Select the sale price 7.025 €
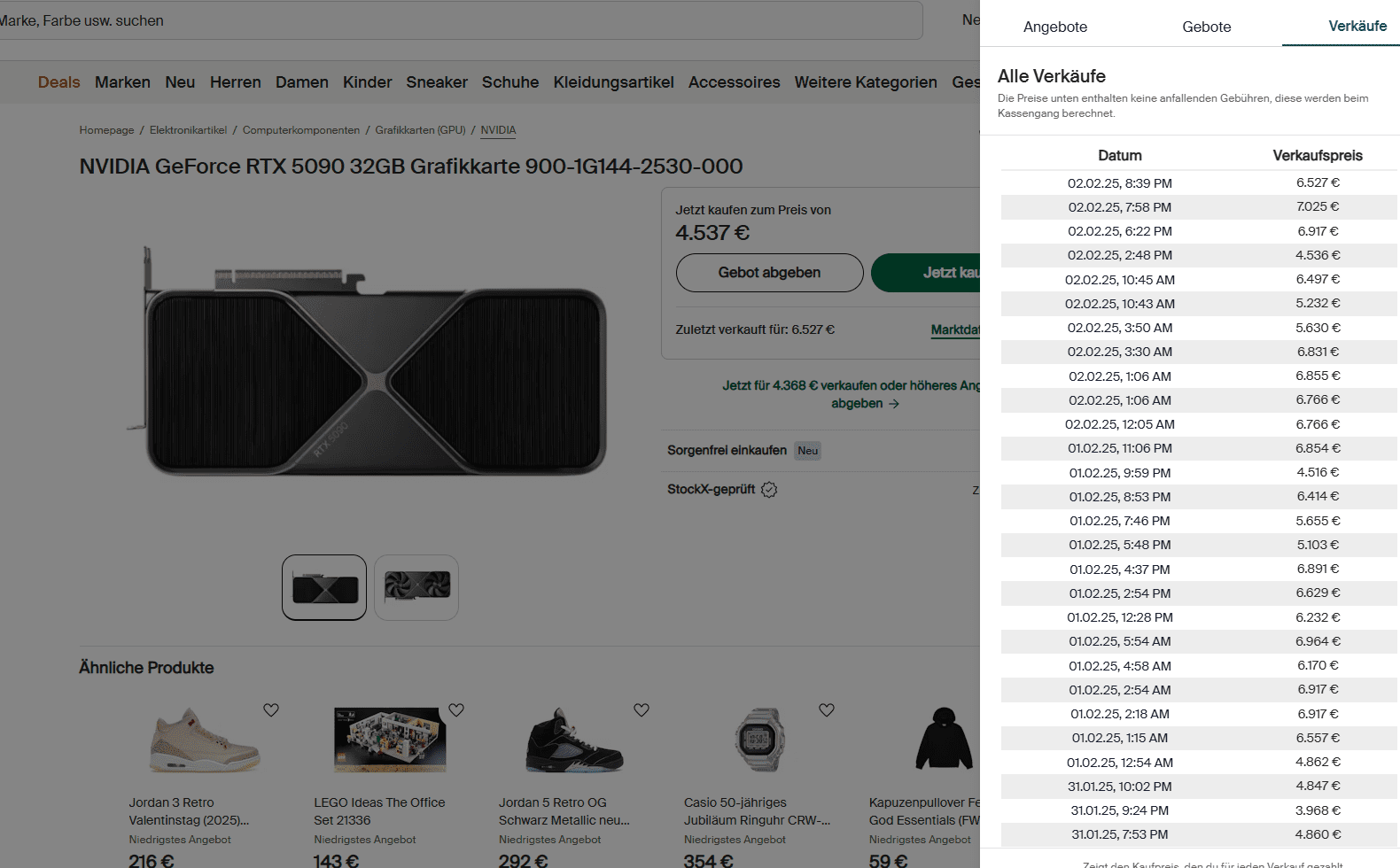 click(1318, 206)
